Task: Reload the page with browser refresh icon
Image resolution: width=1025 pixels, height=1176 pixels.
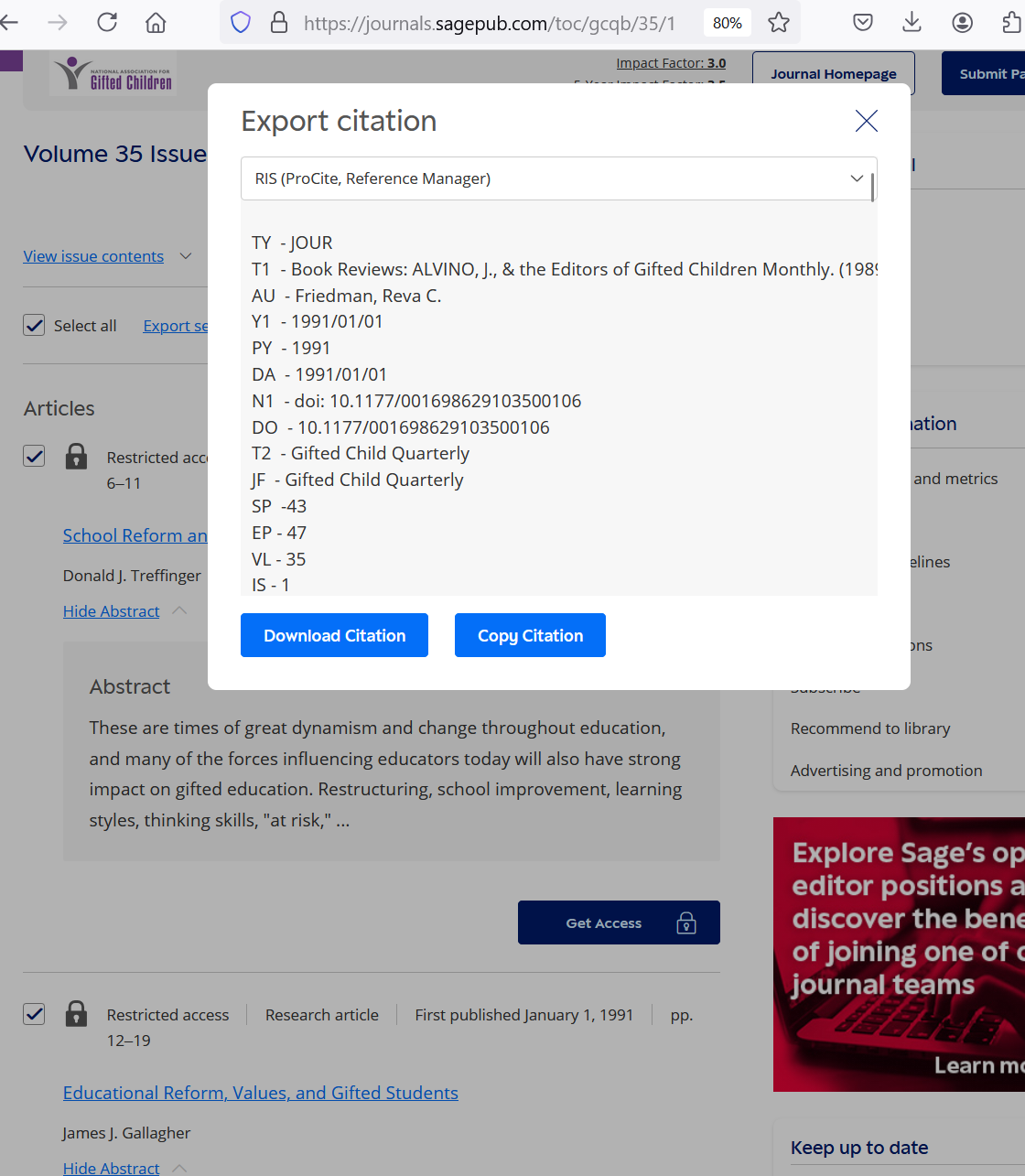Action: 107,22
